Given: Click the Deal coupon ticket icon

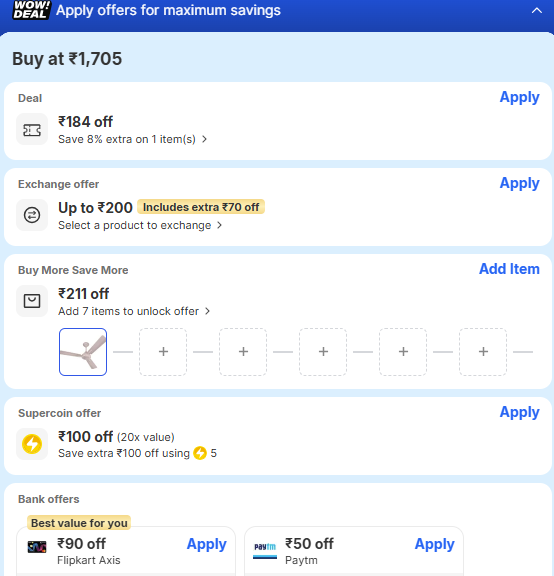Looking at the screenshot, I should click(x=32, y=129).
